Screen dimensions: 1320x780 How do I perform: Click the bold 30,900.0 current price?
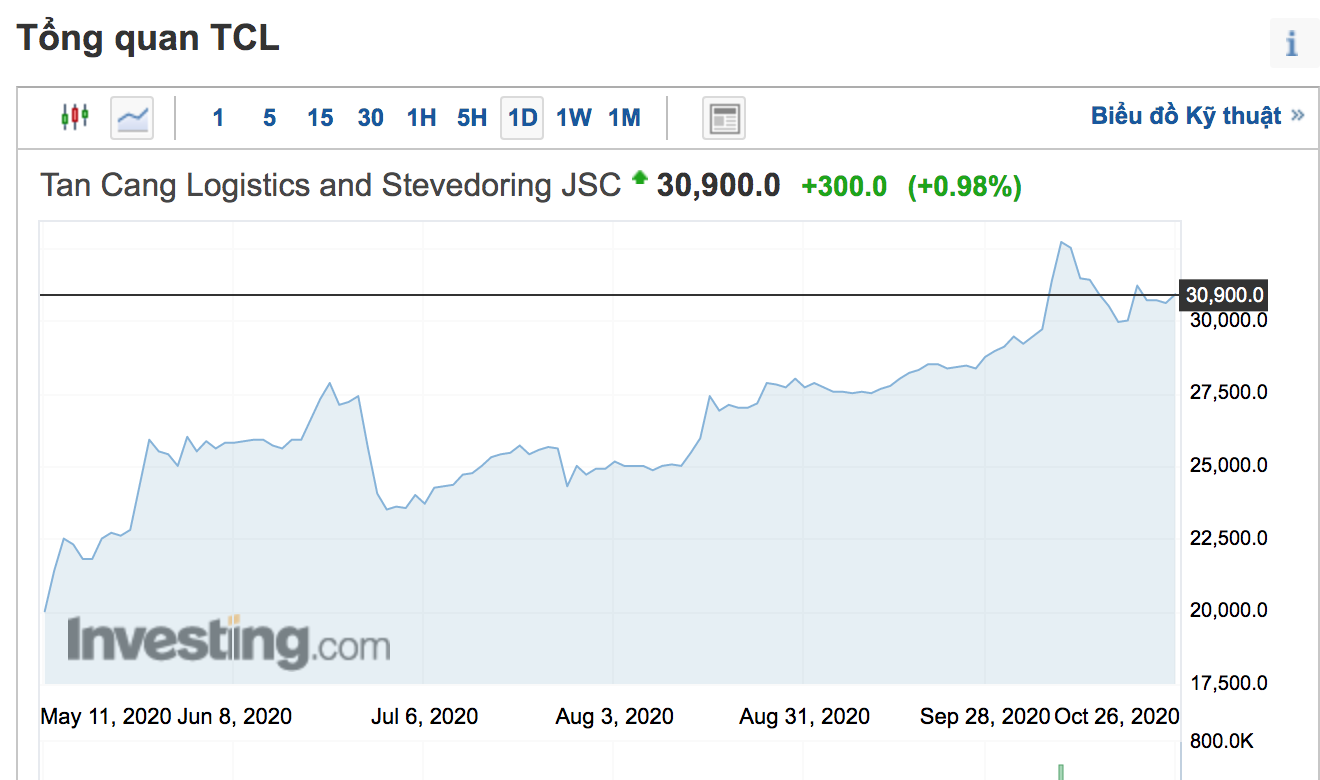coord(718,186)
